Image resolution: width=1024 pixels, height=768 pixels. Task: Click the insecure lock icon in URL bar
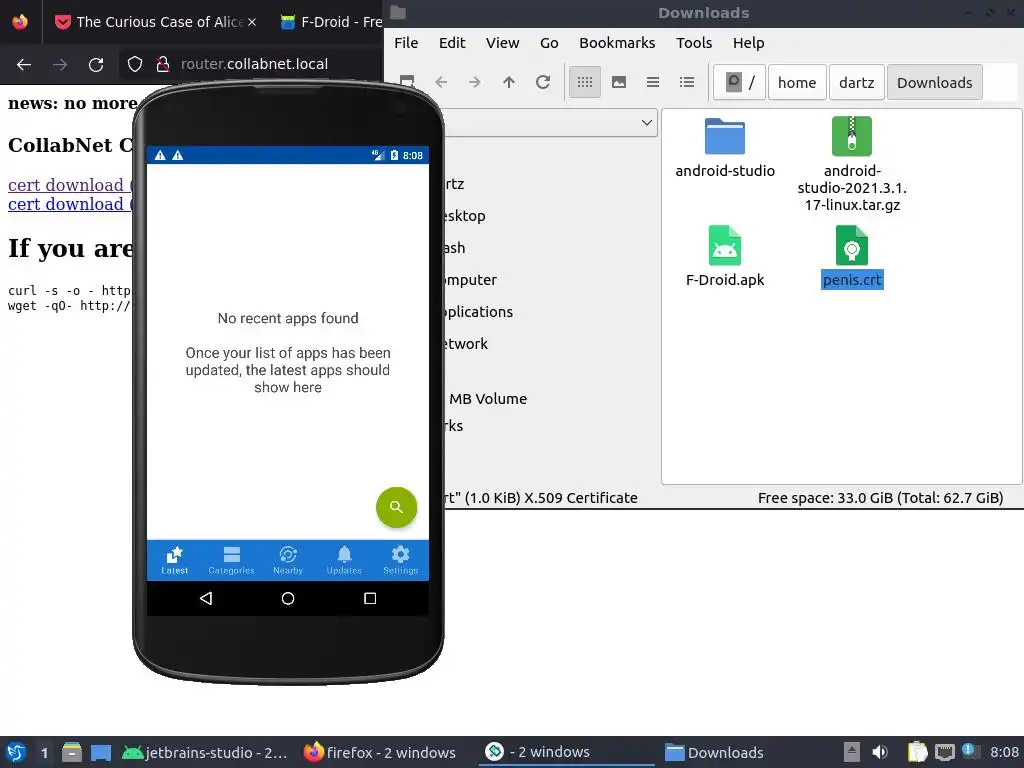click(x=163, y=64)
